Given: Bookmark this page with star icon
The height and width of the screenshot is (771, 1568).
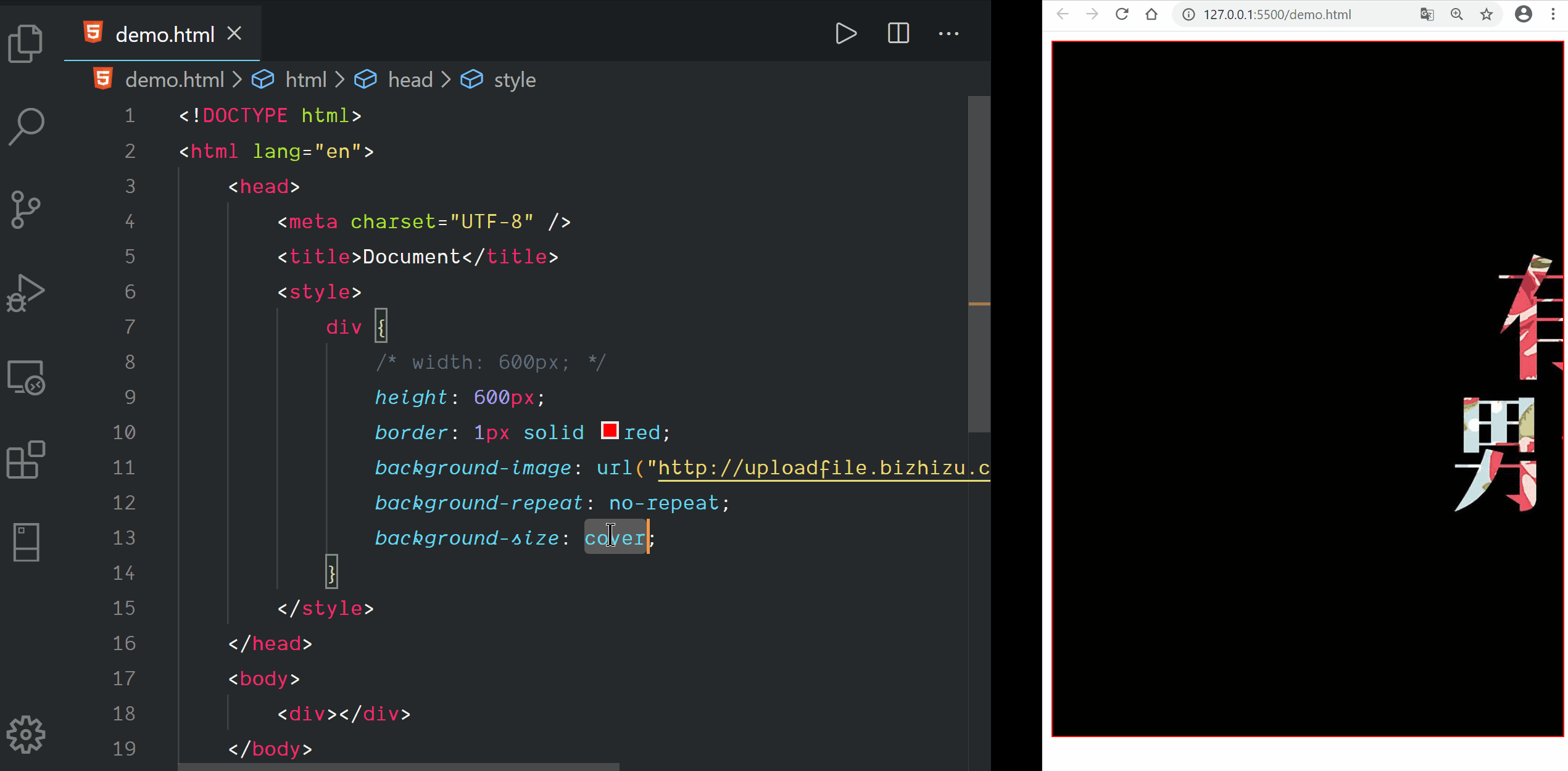Looking at the screenshot, I should (x=1486, y=14).
